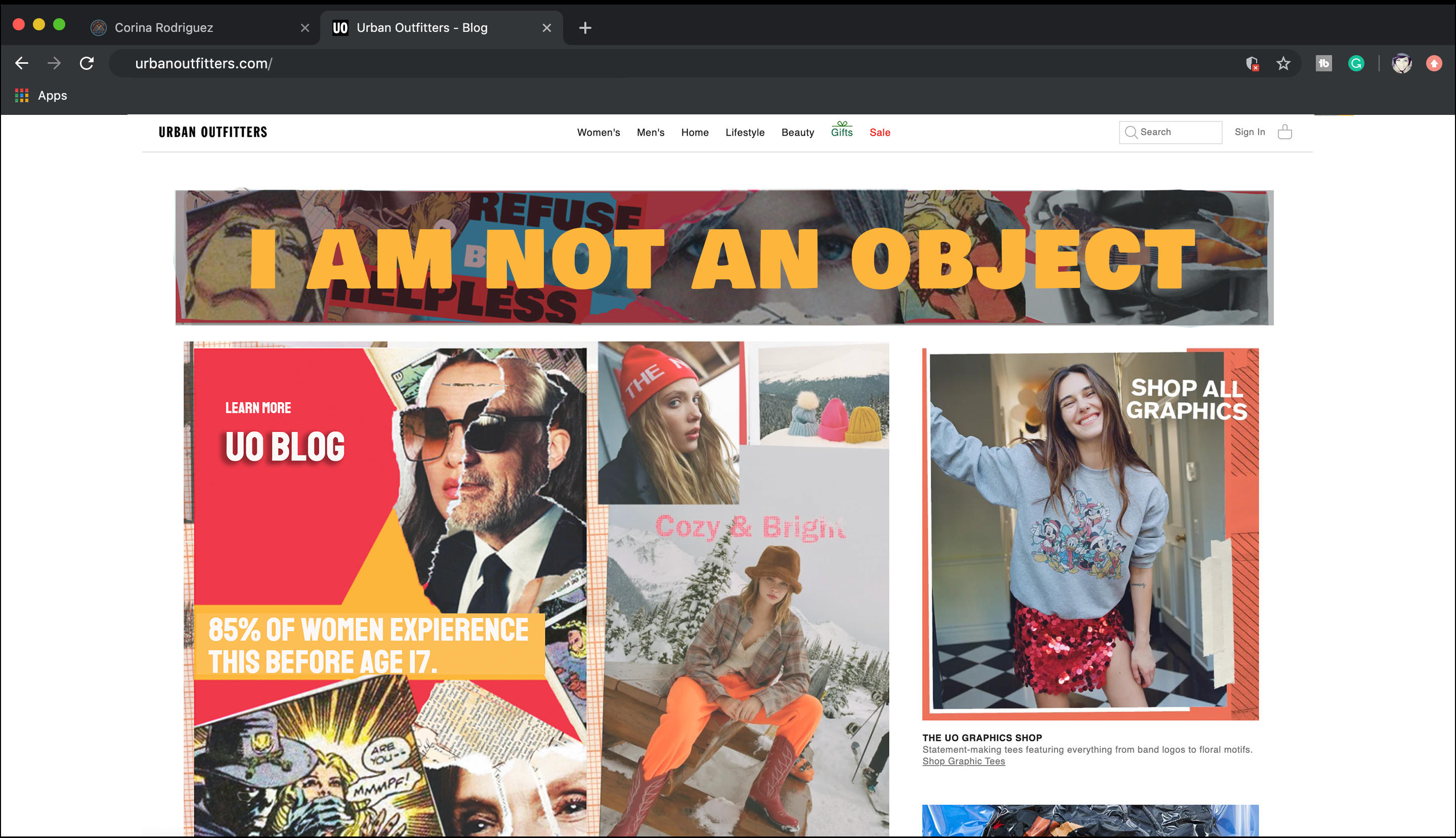This screenshot has height=838, width=1456.
Task: Open the Sale navigation menu
Action: [880, 133]
